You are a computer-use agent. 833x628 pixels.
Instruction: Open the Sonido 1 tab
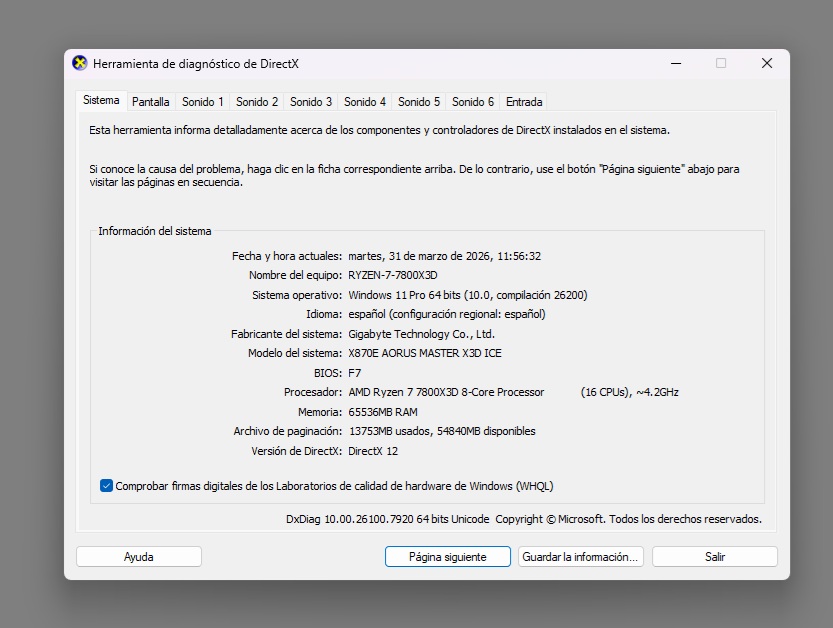202,101
